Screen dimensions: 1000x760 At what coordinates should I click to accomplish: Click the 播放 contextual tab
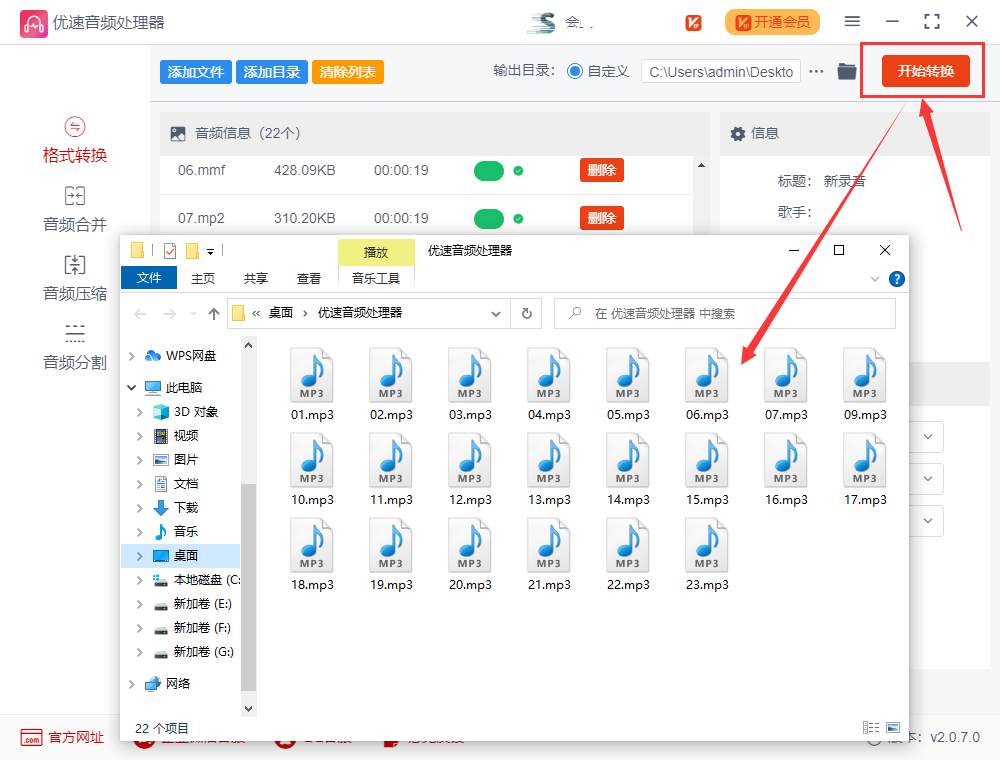pyautogui.click(x=376, y=252)
